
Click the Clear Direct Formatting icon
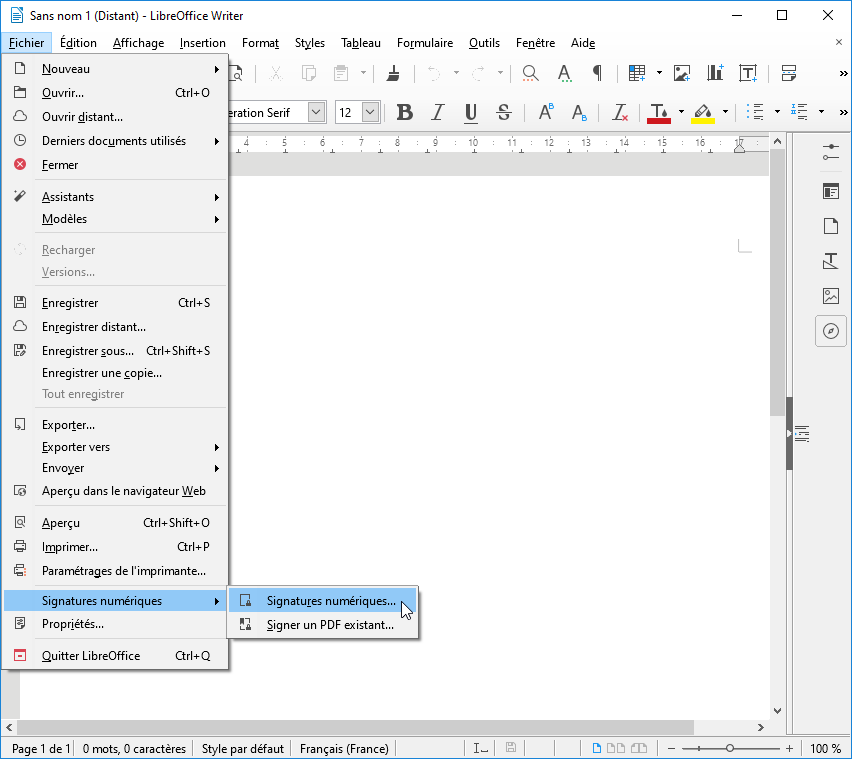pyautogui.click(x=620, y=112)
